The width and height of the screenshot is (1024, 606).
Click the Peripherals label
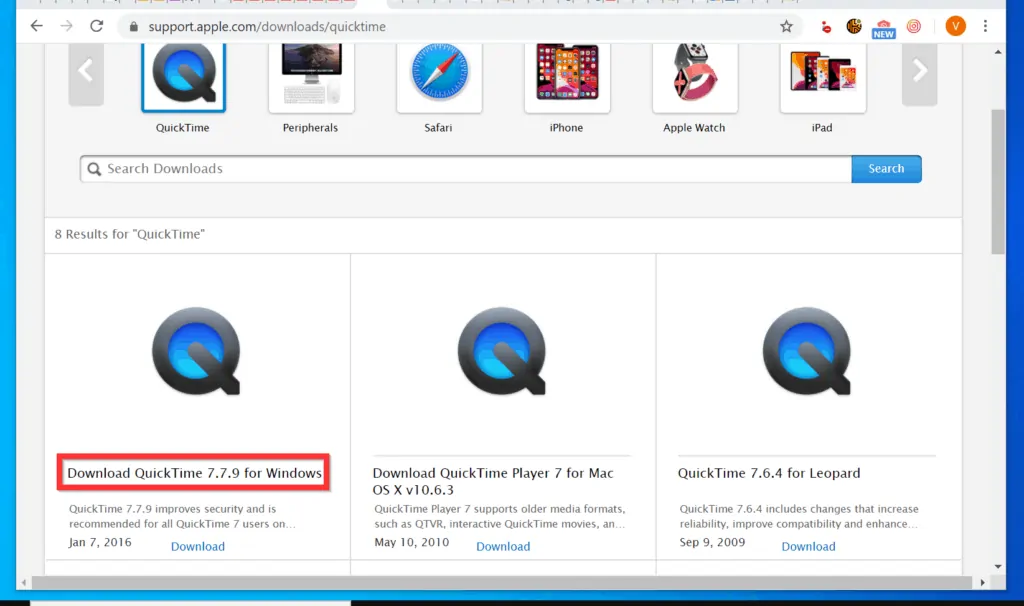310,128
